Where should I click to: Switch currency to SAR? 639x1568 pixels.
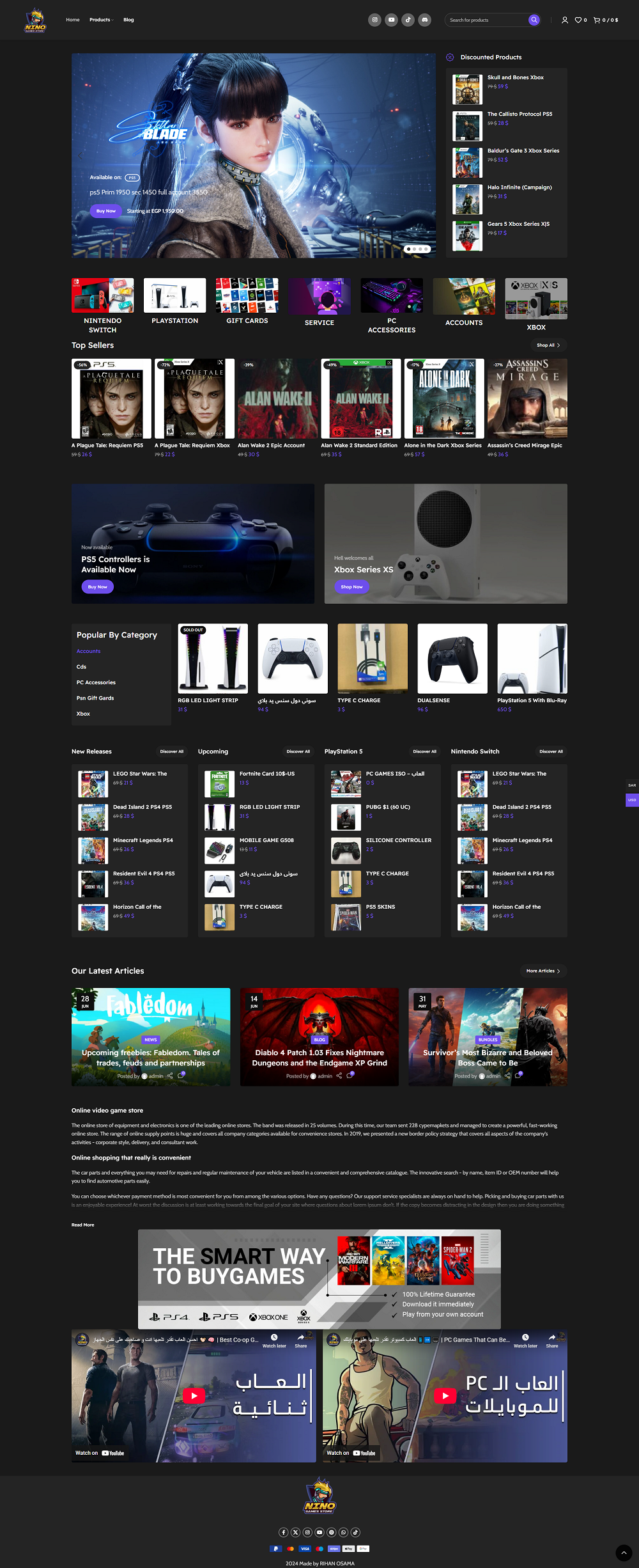tap(632, 785)
